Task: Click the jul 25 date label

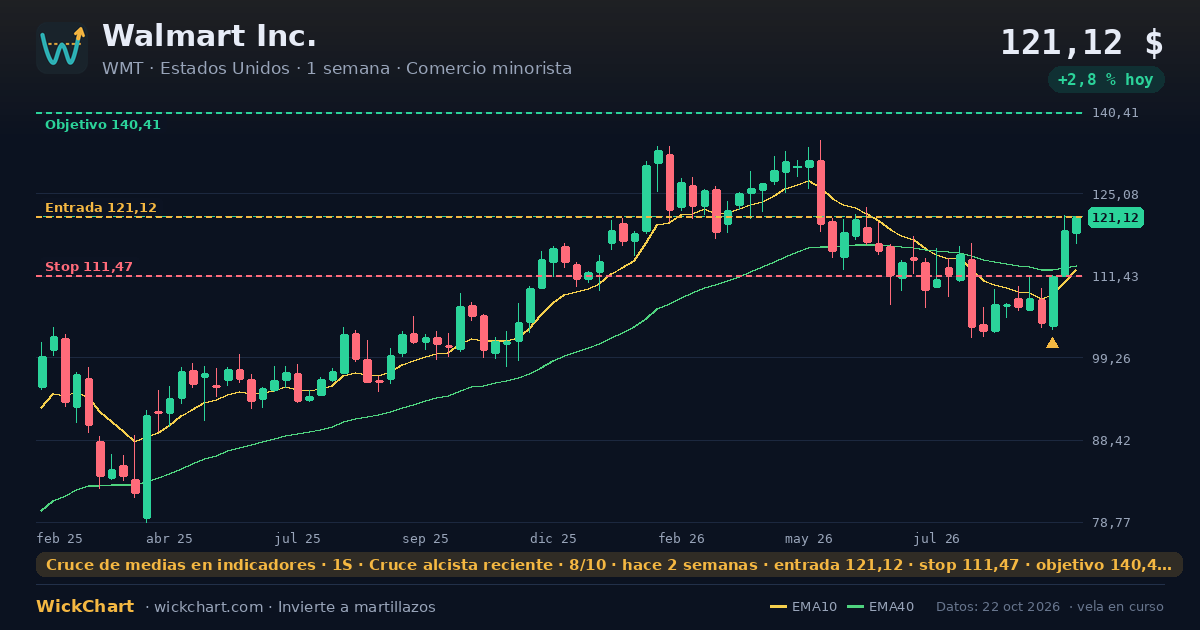Action: pyautogui.click(x=298, y=538)
